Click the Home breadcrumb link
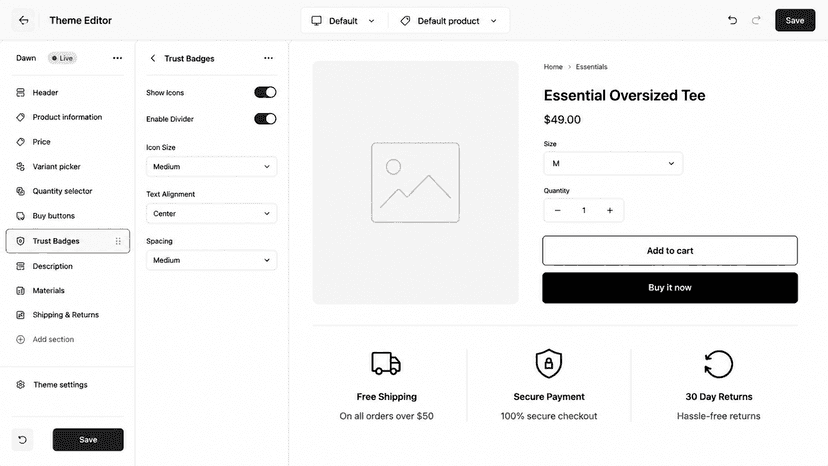Screen dimensions: 828x466 click(553, 67)
